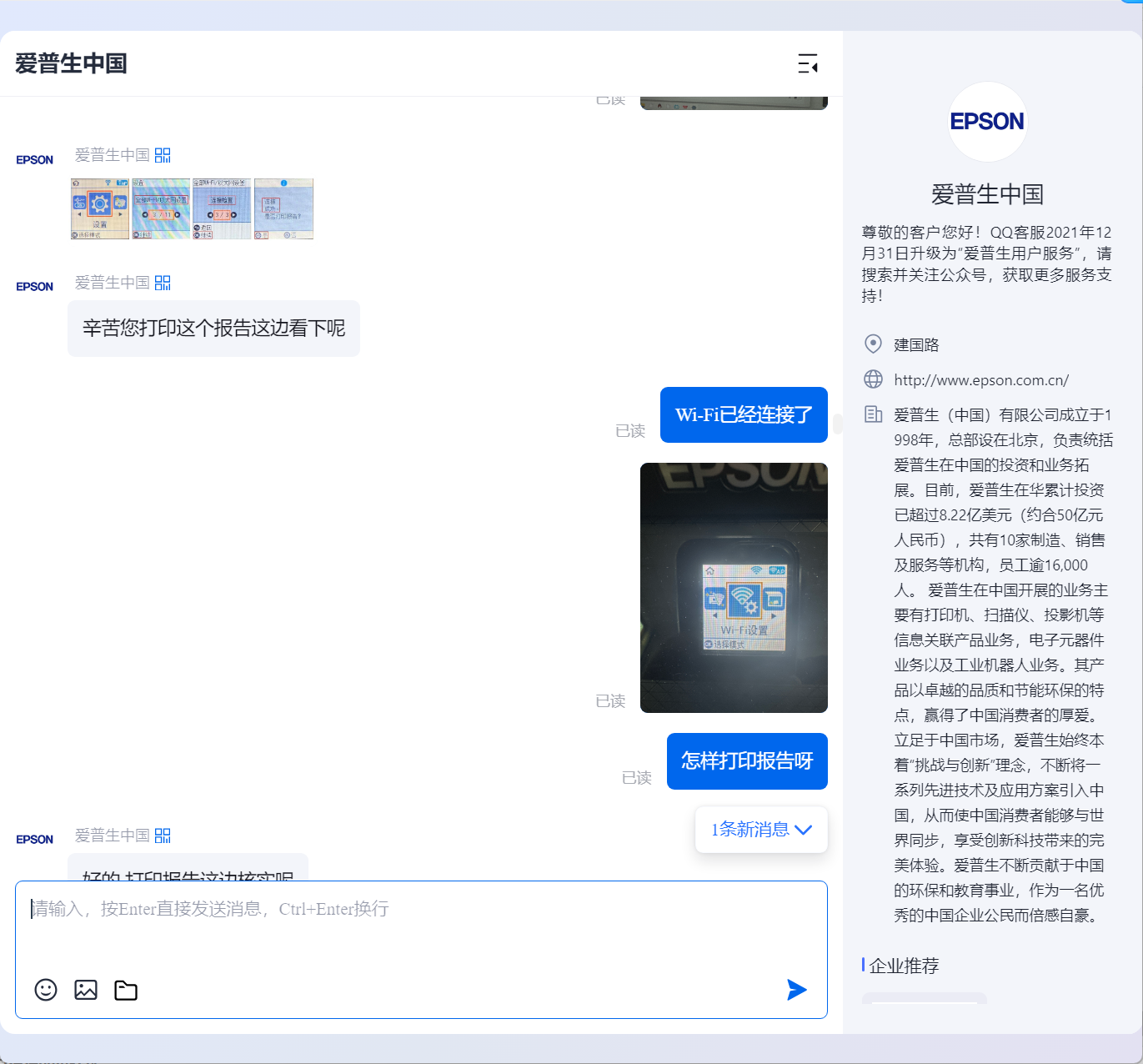
Task: Click company info icon beside description
Action: pos(873,414)
